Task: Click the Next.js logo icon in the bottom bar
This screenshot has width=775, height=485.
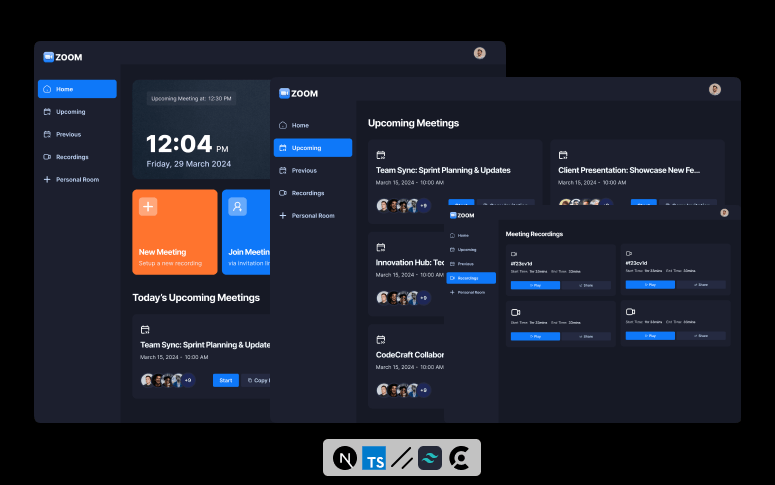Action: coord(345,458)
